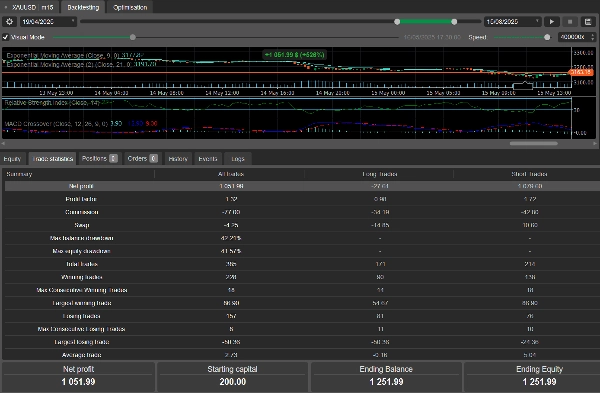Click the green profit badge on chart

[x=294, y=55]
